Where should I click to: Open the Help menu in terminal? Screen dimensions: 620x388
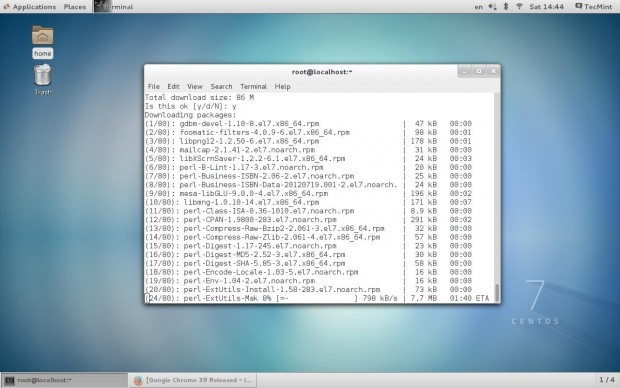pyautogui.click(x=282, y=87)
